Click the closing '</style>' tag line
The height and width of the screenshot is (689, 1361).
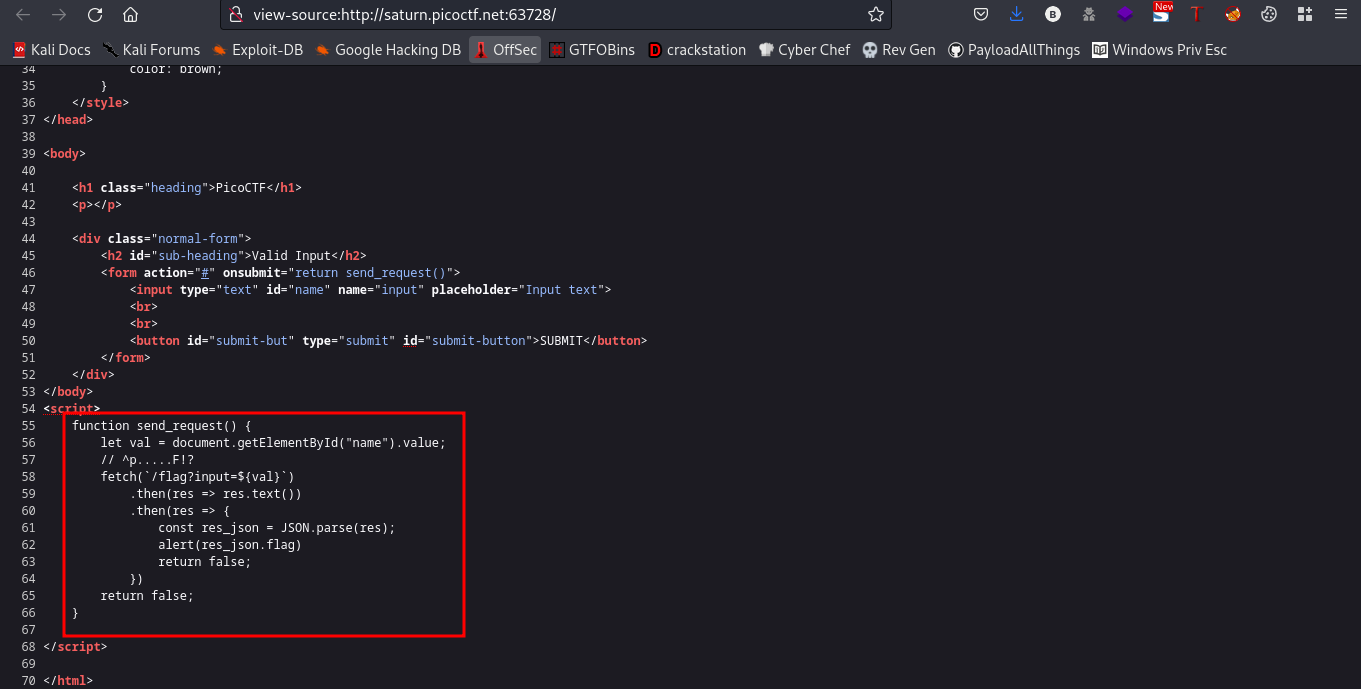pos(100,103)
